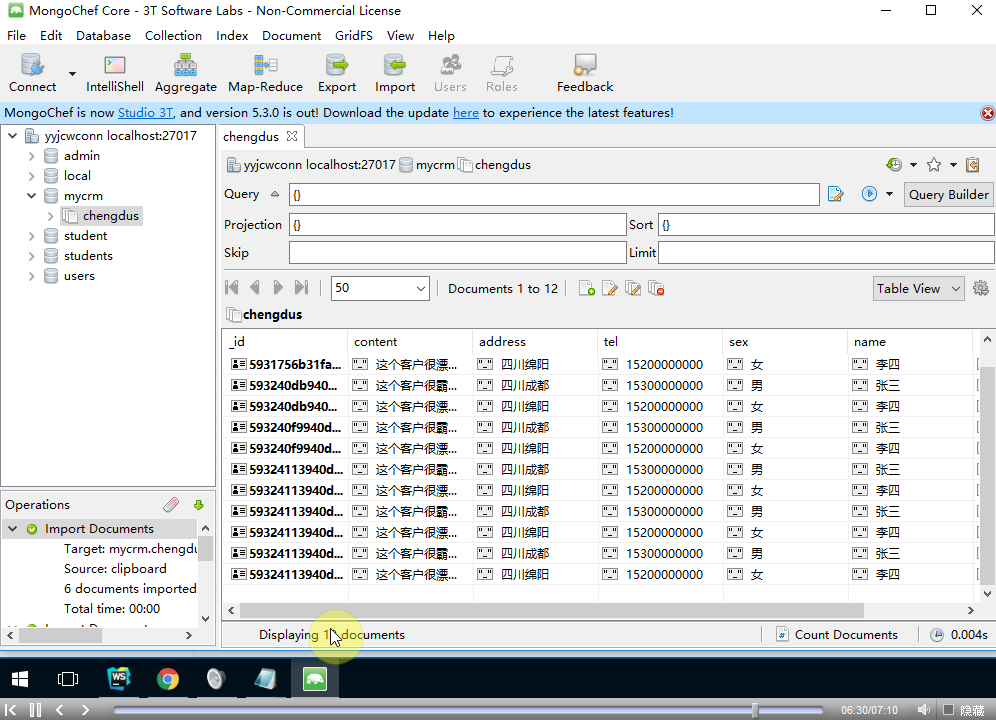Open Chrome from the Windows taskbar
The image size is (996, 720).
click(x=168, y=680)
